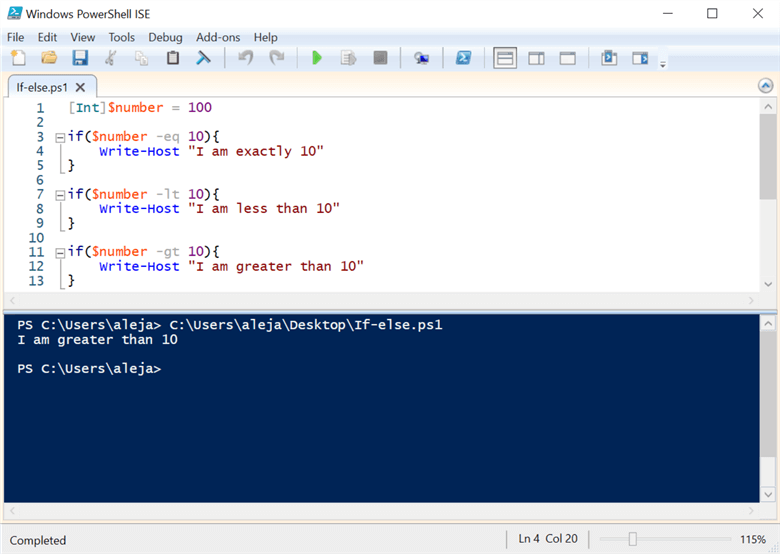Viewport: 780px width, 554px height.
Task: Select the If-else.ps1 tab
Action: click(x=42, y=88)
